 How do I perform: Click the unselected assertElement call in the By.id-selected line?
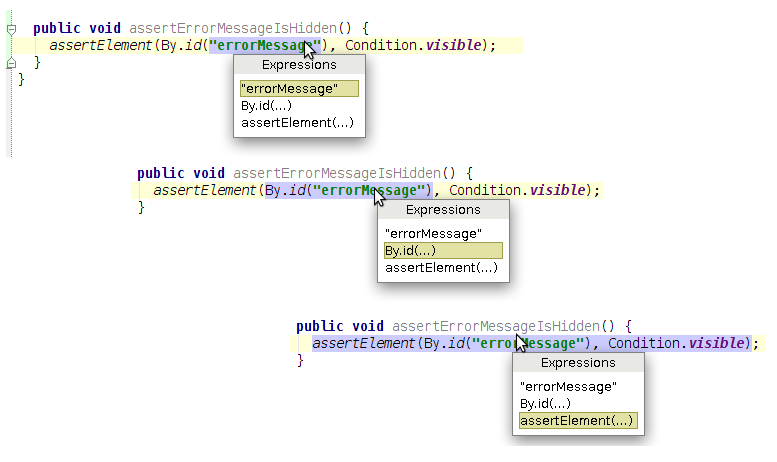pos(205,190)
